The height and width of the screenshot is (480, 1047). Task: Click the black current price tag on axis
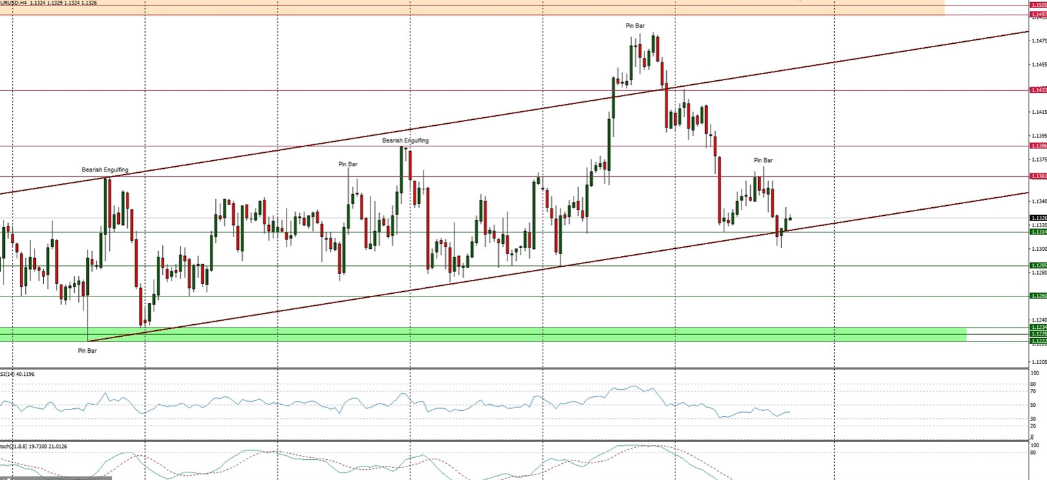point(1037,217)
